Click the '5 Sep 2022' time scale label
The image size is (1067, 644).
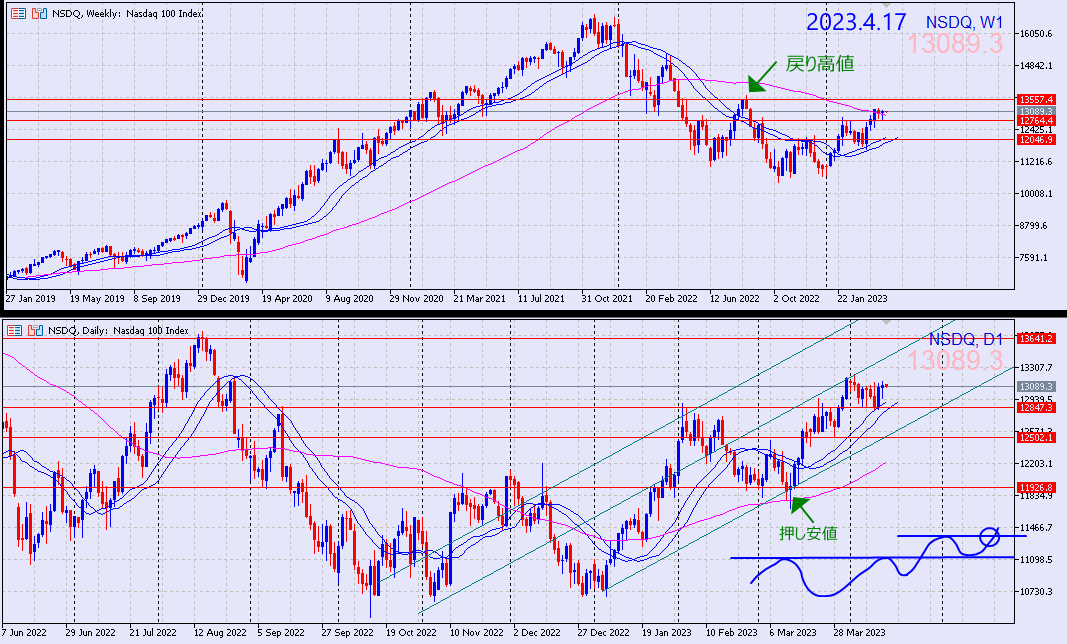(x=281, y=632)
